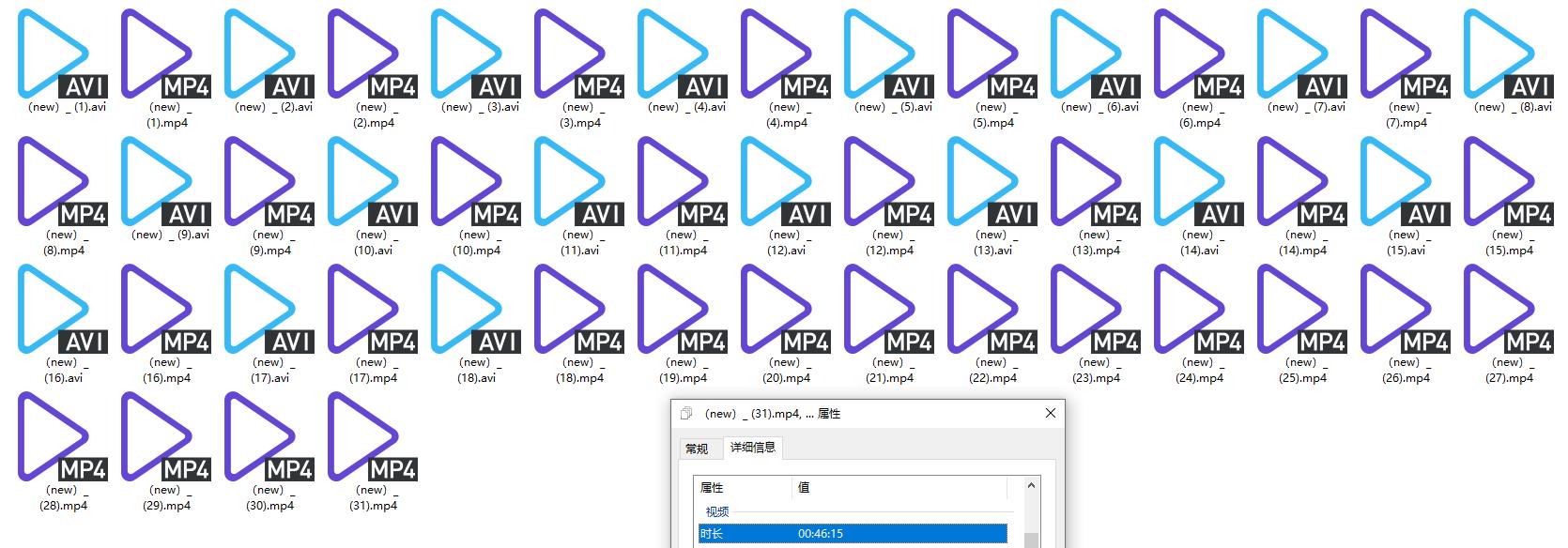Select the (new) _(22).mp4 file icon
This screenshot has width=1568, height=548.
click(x=992, y=309)
